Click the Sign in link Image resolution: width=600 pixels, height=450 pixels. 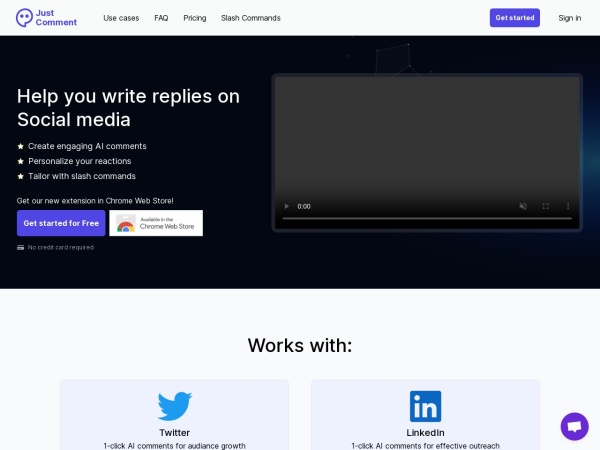569,18
